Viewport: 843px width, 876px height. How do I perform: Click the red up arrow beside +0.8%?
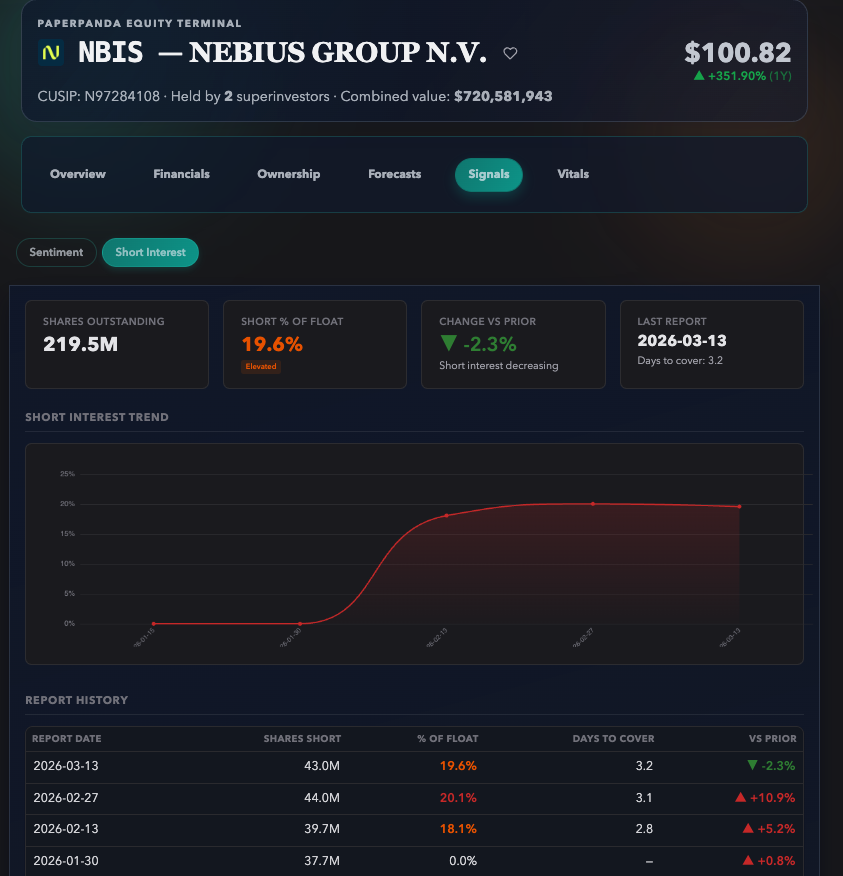pyautogui.click(x=748, y=860)
